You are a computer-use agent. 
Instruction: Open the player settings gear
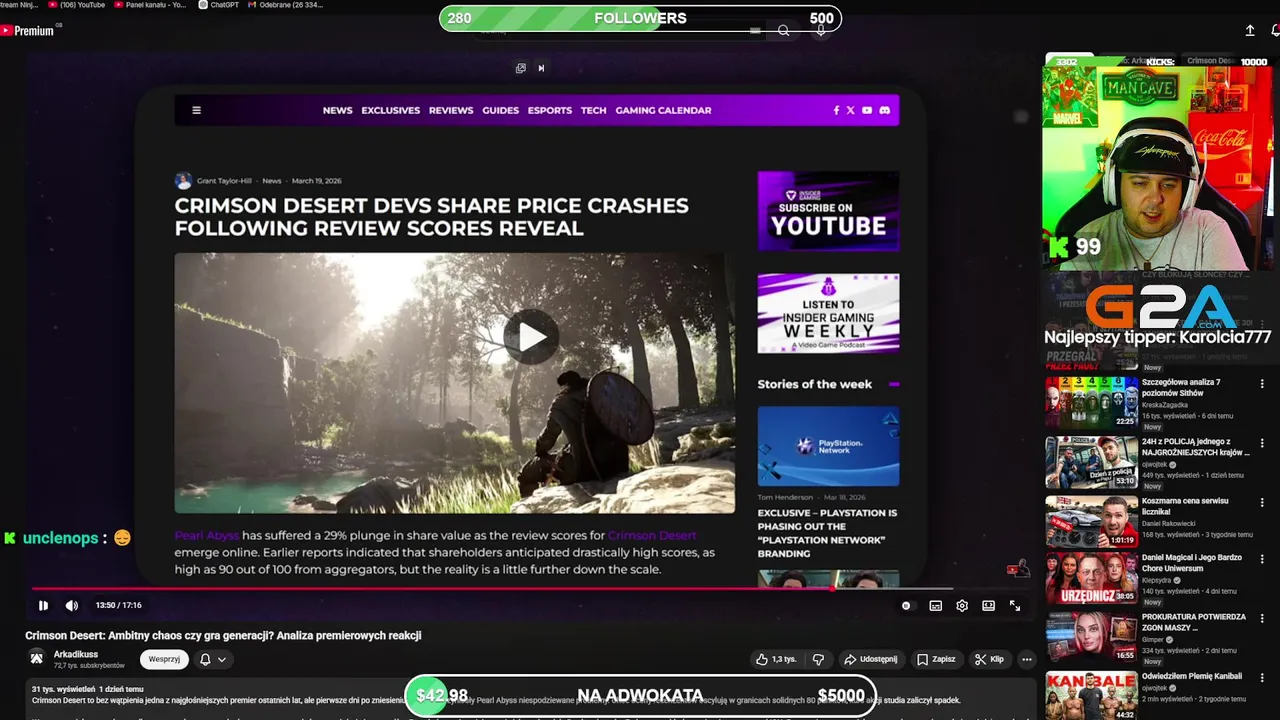click(x=962, y=605)
